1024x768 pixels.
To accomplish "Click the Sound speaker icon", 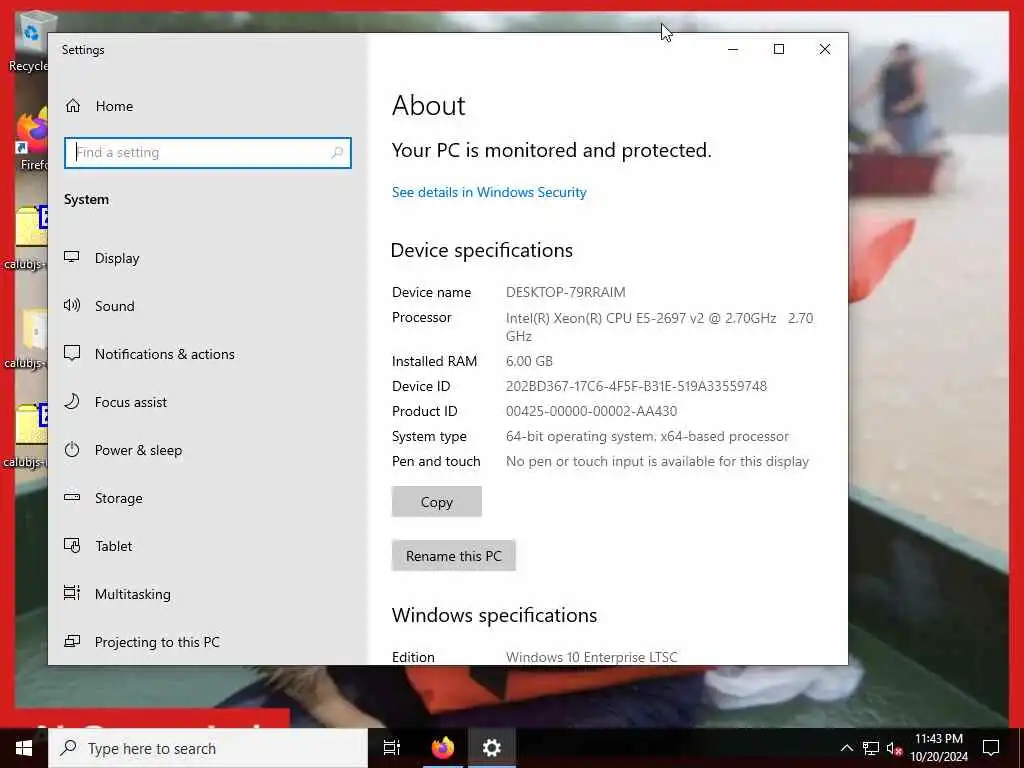I will click(x=72, y=305).
